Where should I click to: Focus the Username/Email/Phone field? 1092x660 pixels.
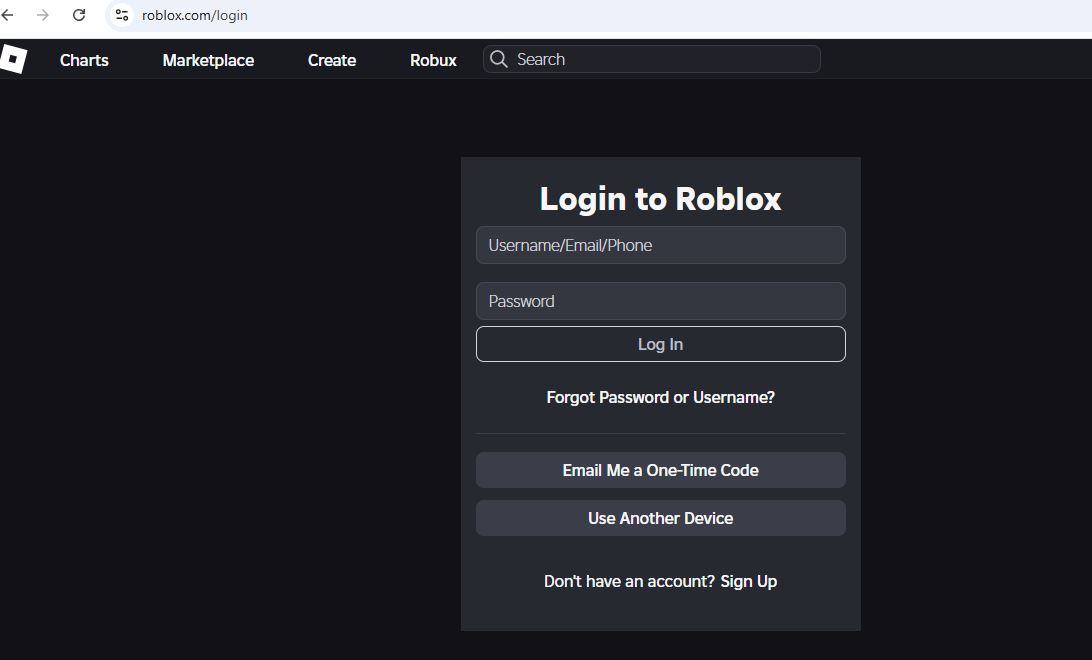pos(660,245)
